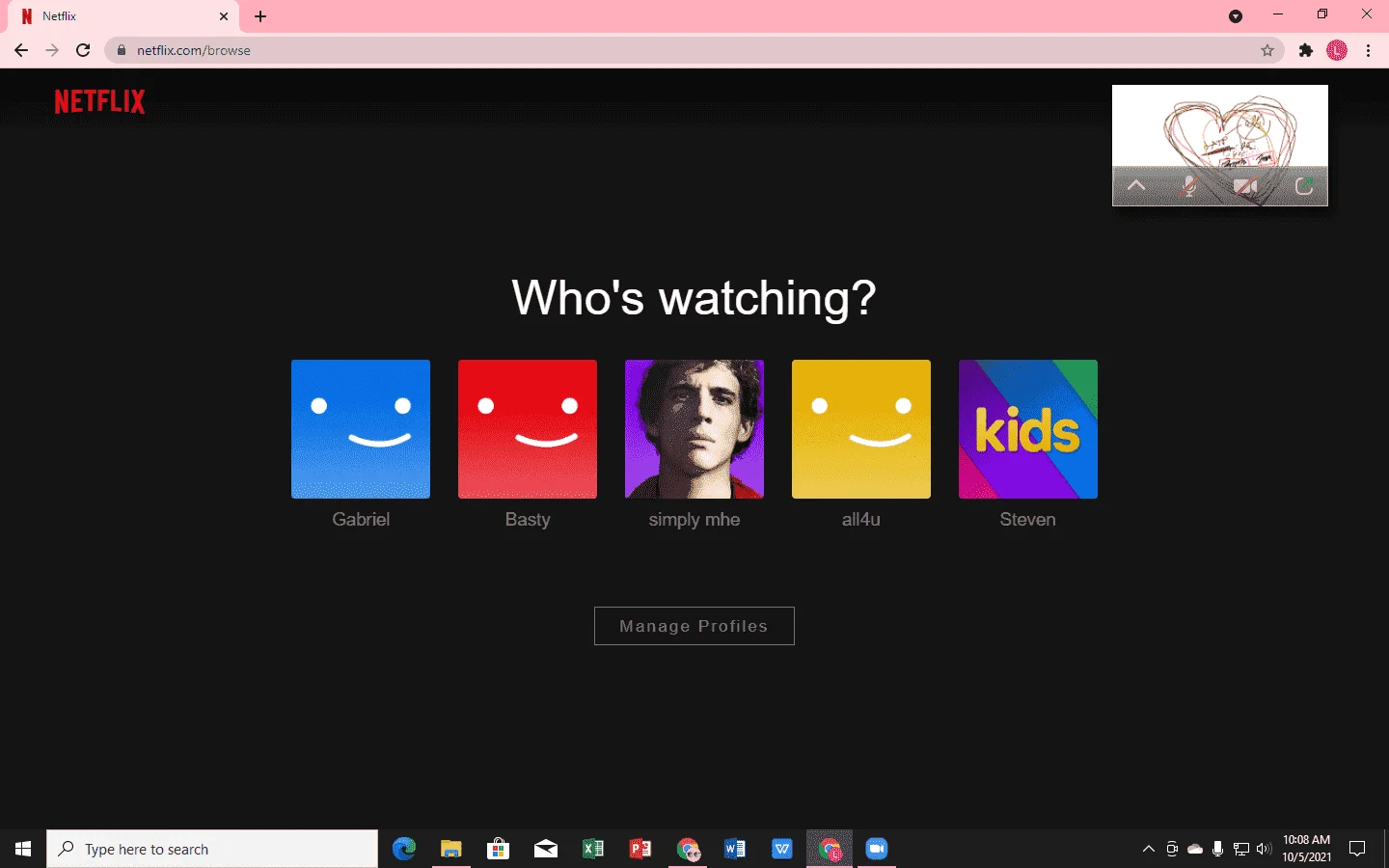Launch Excel from the taskbar
Image resolution: width=1389 pixels, height=868 pixels.
tap(593, 849)
